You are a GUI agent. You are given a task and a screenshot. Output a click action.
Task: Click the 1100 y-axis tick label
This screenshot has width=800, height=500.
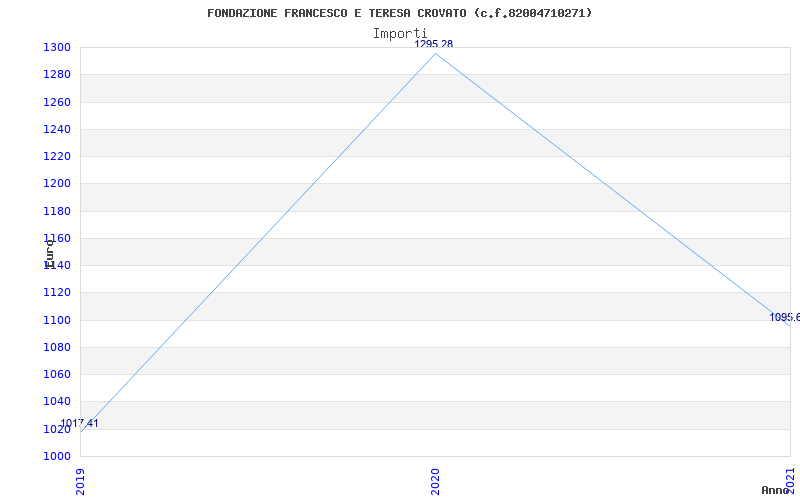(x=57, y=320)
